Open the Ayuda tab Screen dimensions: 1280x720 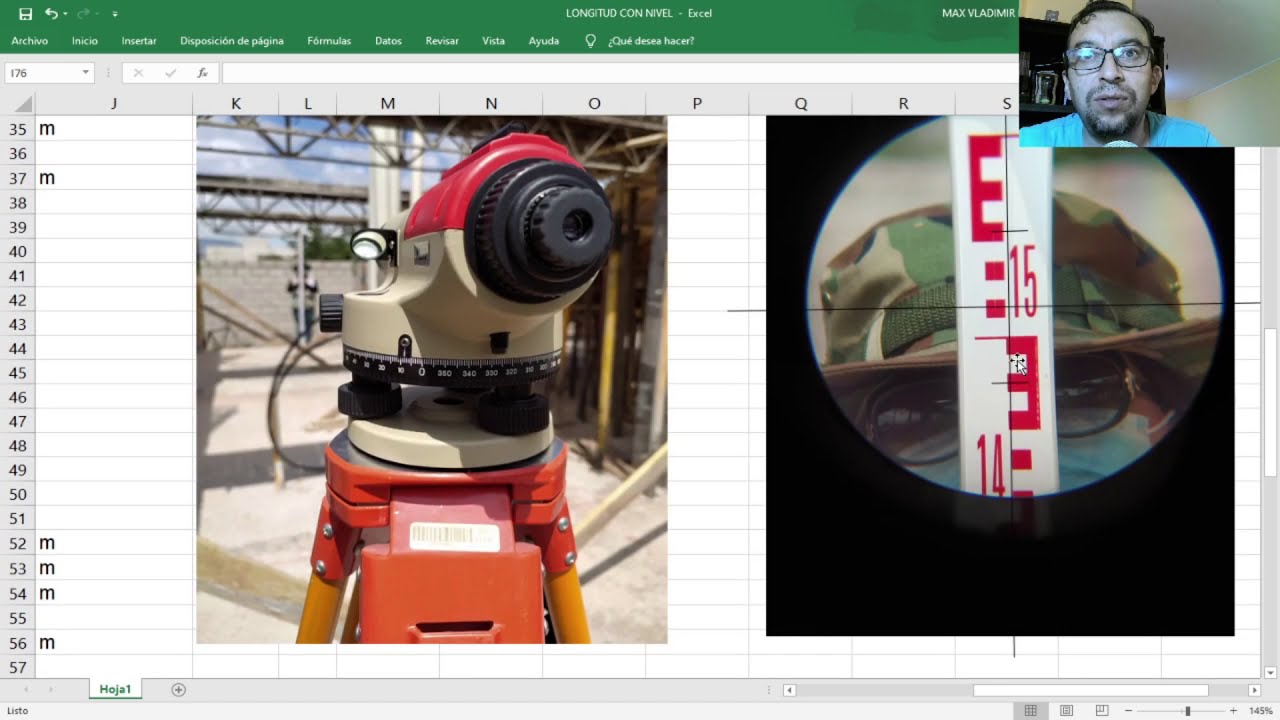coord(544,41)
